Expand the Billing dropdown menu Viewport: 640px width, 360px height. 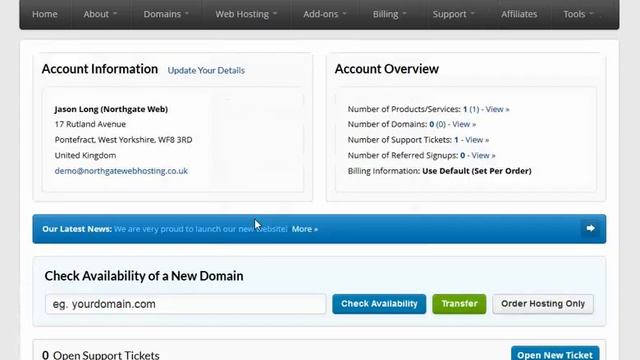[390, 14]
